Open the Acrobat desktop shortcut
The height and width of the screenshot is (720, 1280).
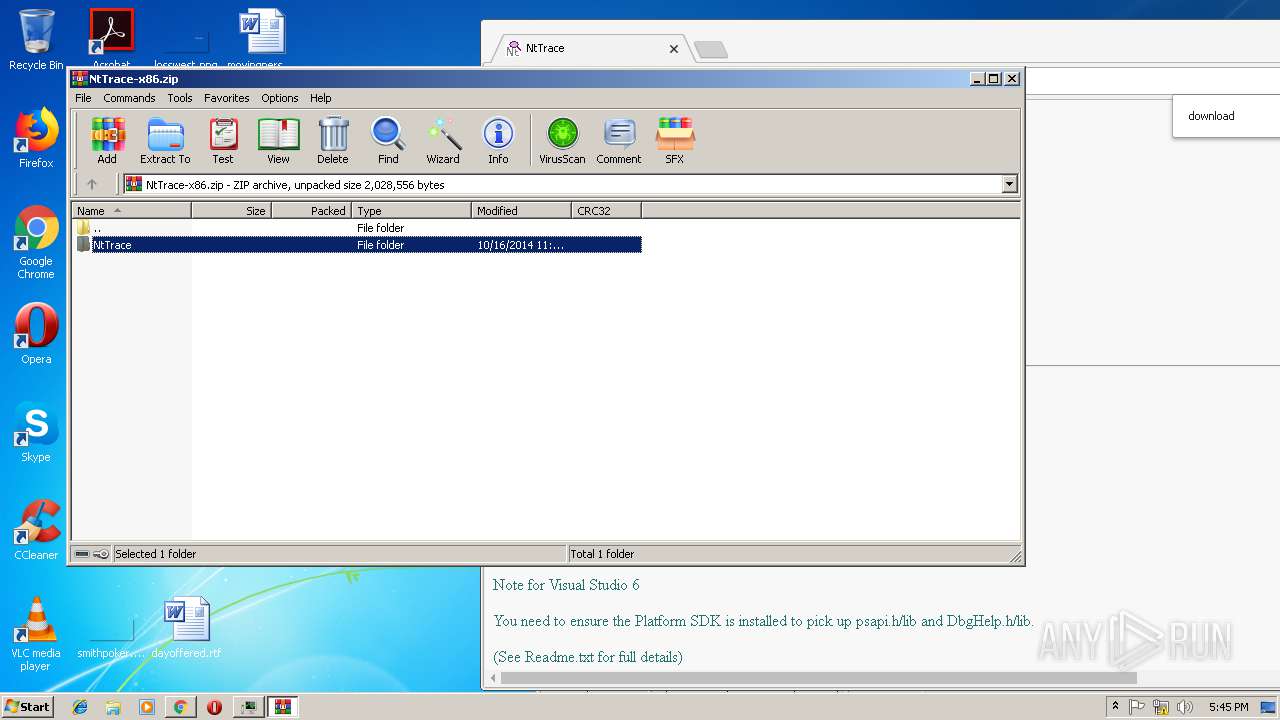(x=111, y=38)
